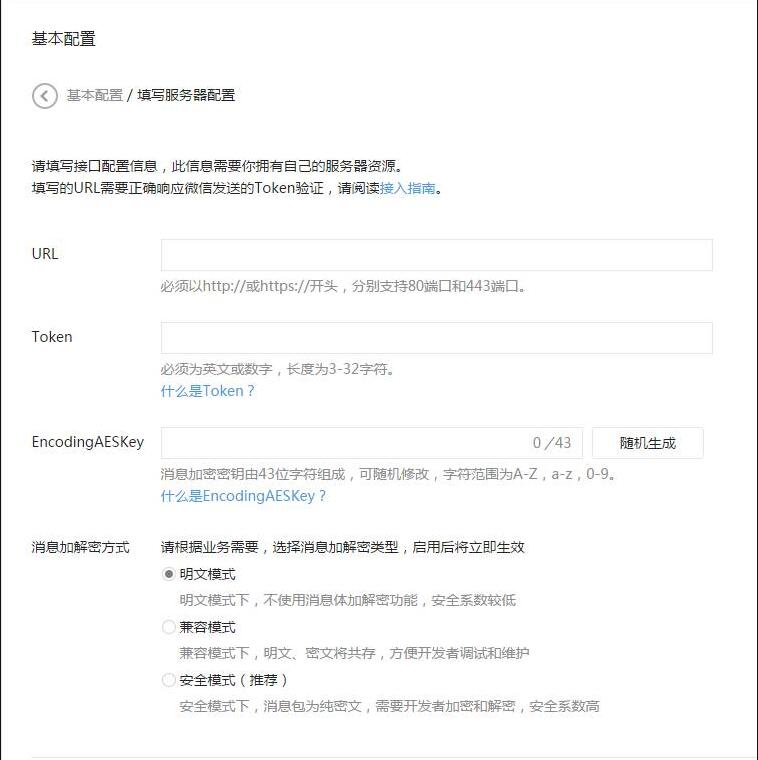The height and width of the screenshot is (760, 758).
Task: Click the 基本配置 page heading
Action: (x=63, y=39)
